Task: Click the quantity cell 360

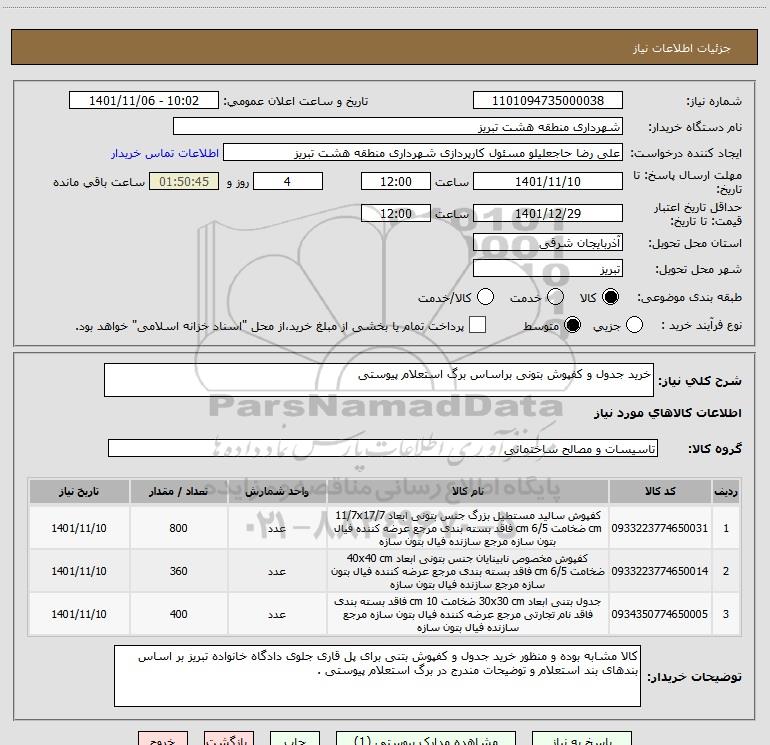Action: tap(178, 571)
